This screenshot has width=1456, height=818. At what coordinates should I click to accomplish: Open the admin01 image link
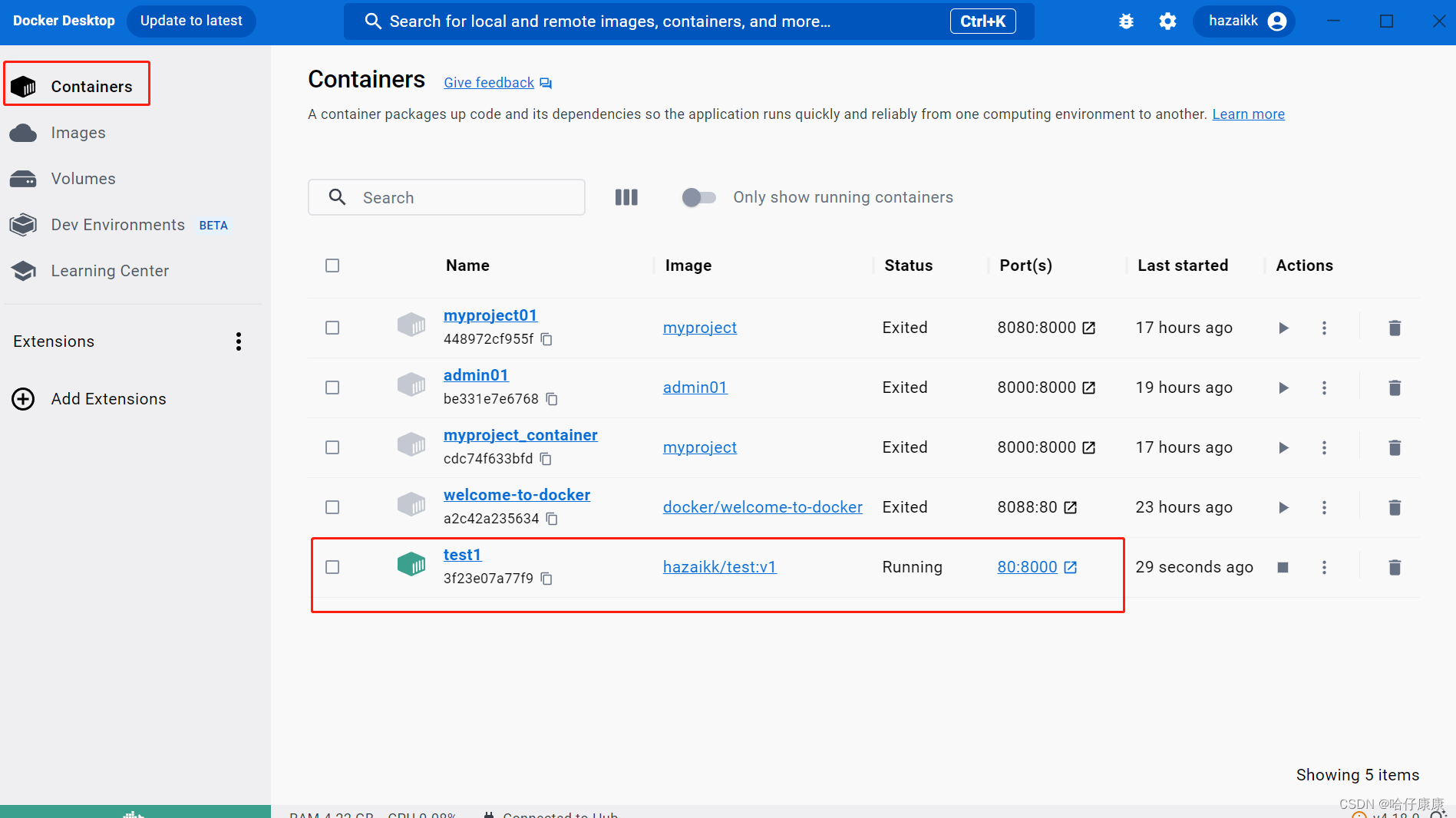695,388
